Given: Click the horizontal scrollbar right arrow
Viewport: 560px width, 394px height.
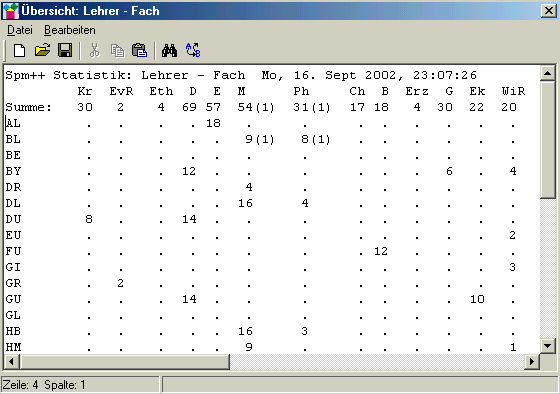Looking at the screenshot, I should 532,361.
